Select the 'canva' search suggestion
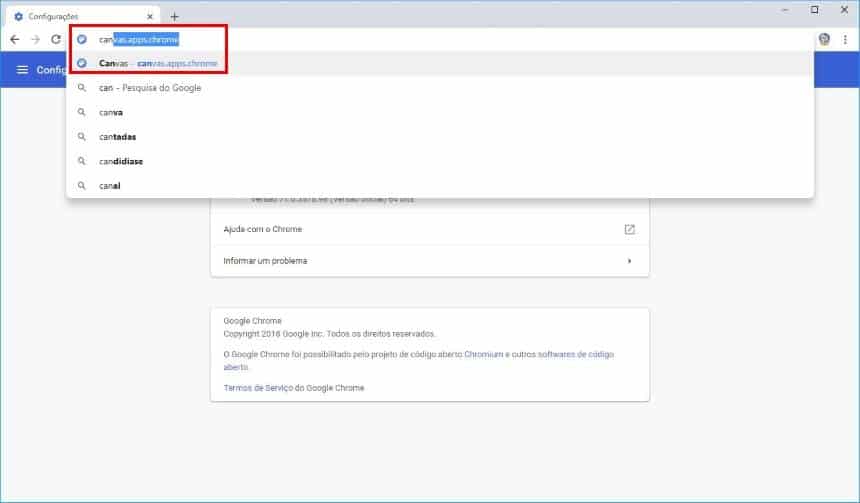860x503 pixels. coord(440,112)
